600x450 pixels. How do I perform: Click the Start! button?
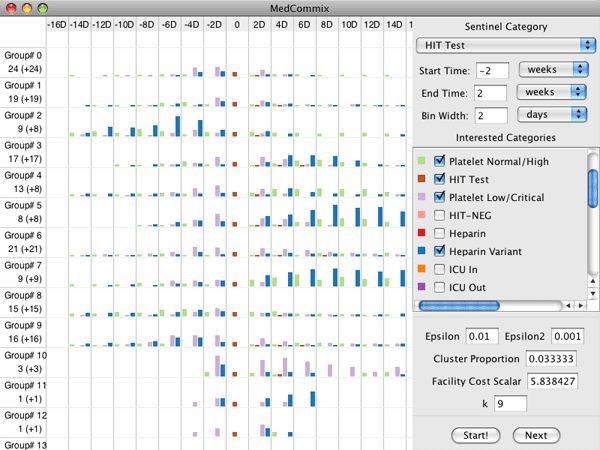pyautogui.click(x=476, y=435)
